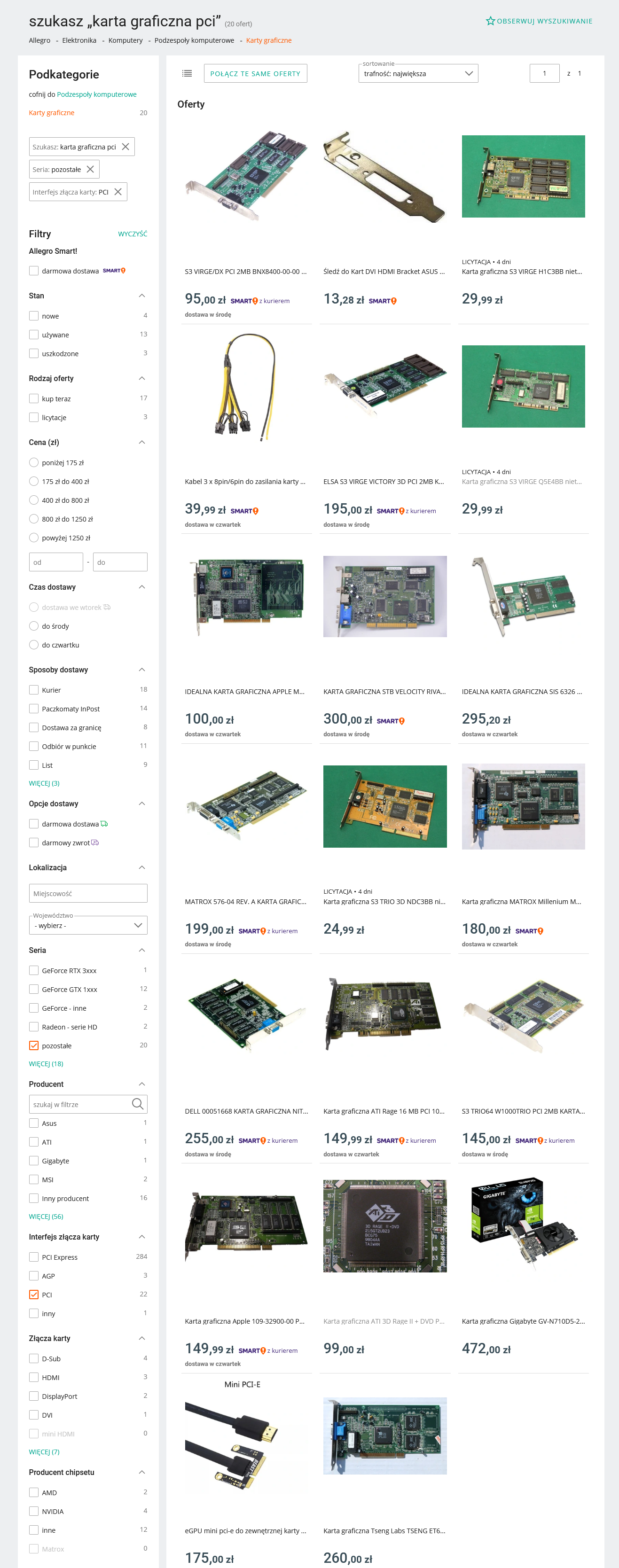Collapse the 'Lokalizacja' filter section

click(142, 867)
